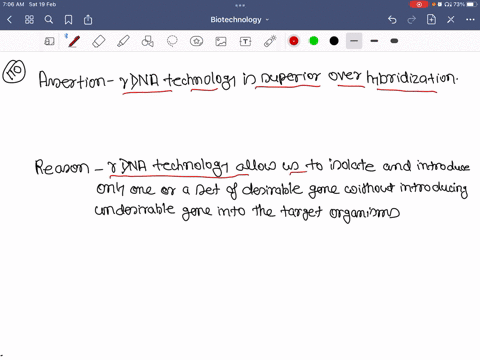
Task: Tap the screen recording indicator
Action: 419,4
